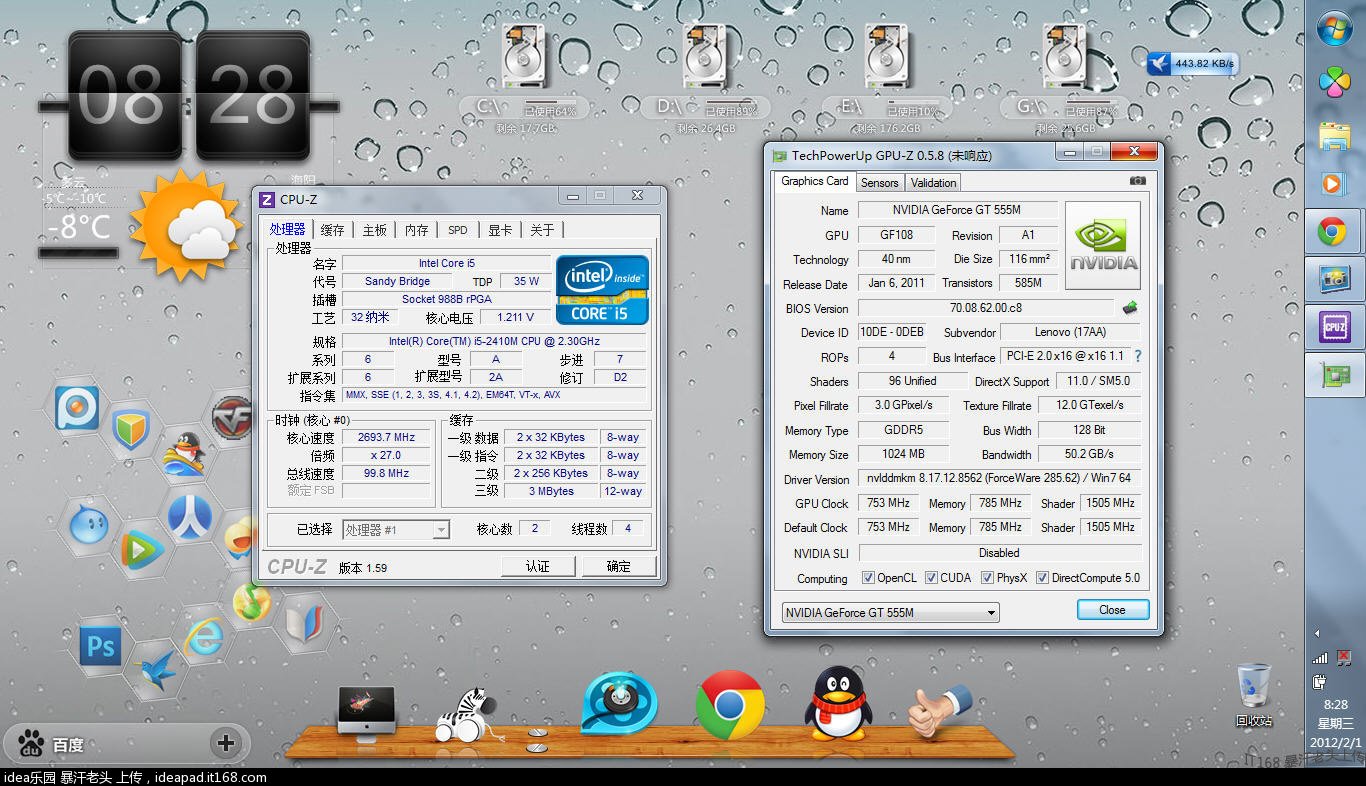The width and height of the screenshot is (1366, 786).
Task: Switch to the 缓存 tab in CPU-Z
Action: (333, 230)
